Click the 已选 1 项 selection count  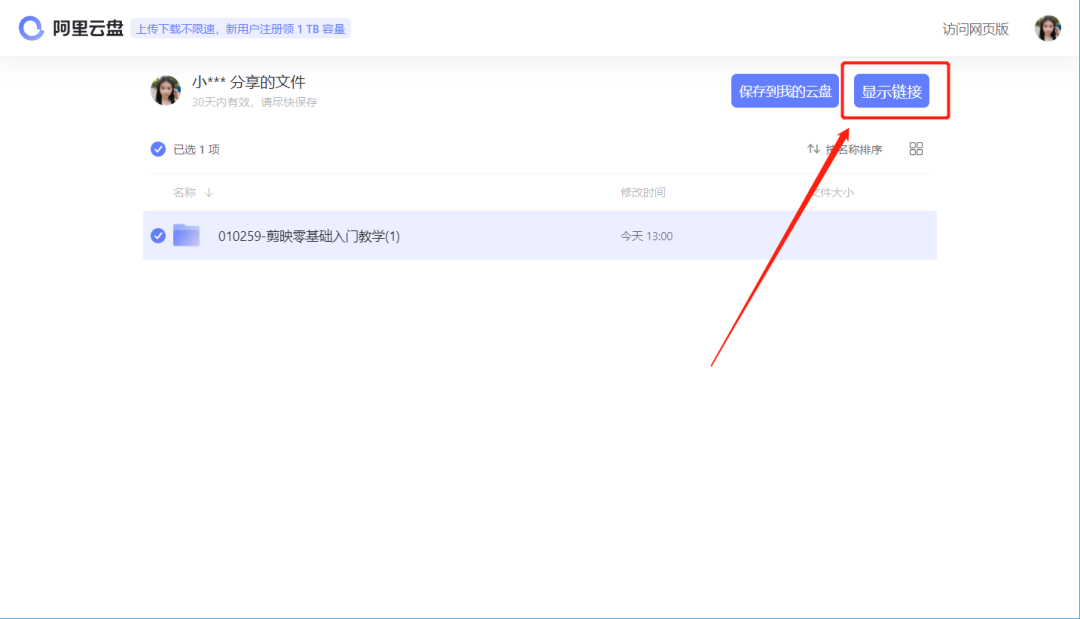[196, 149]
